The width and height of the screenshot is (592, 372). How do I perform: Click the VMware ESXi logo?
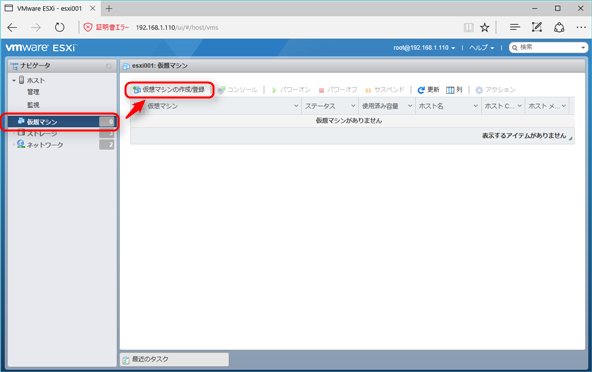[41, 48]
